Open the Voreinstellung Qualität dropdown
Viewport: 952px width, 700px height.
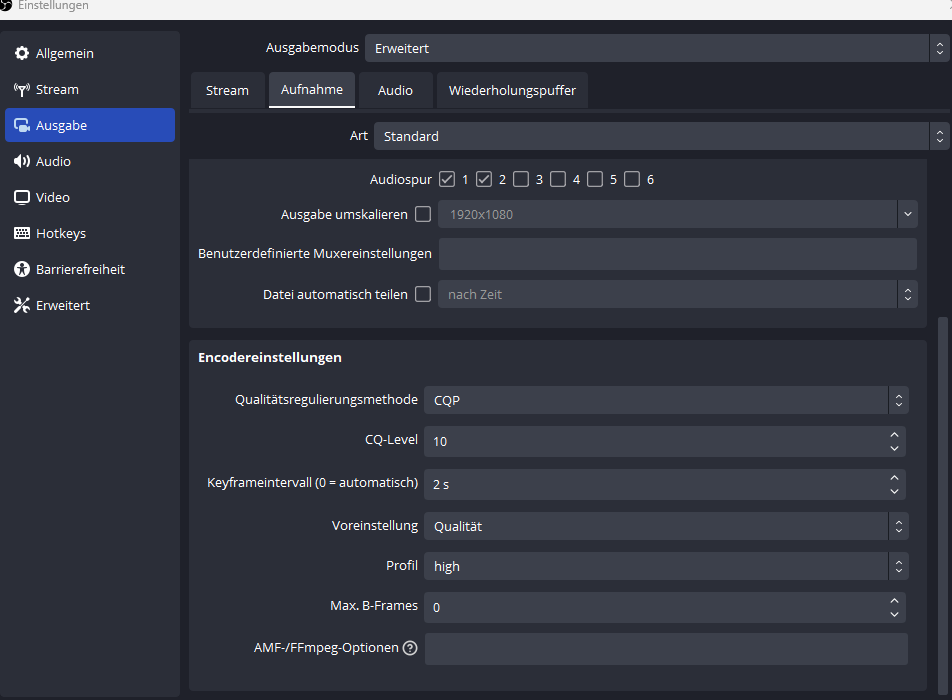point(666,526)
